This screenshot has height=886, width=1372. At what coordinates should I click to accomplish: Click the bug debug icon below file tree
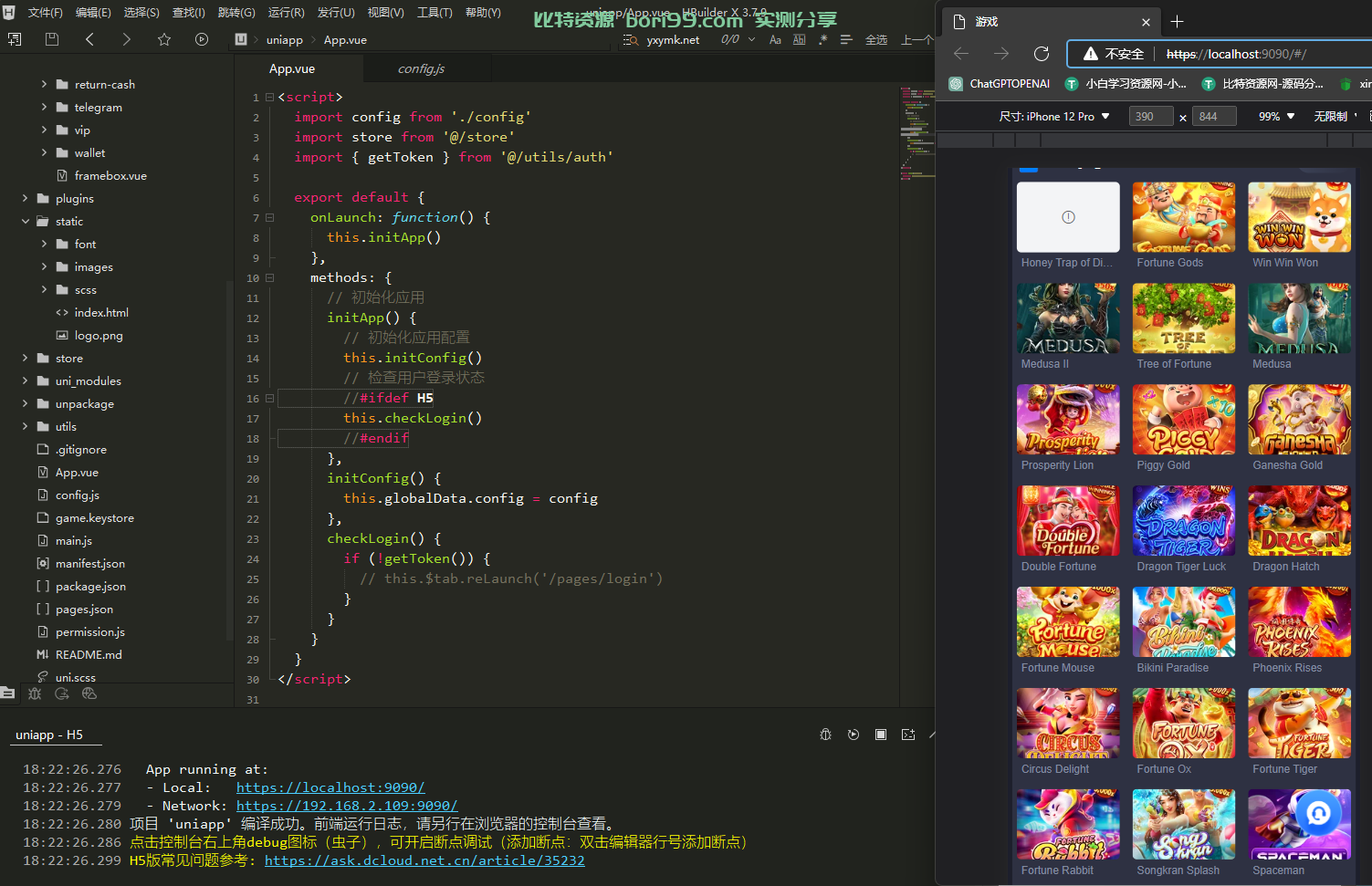(35, 693)
